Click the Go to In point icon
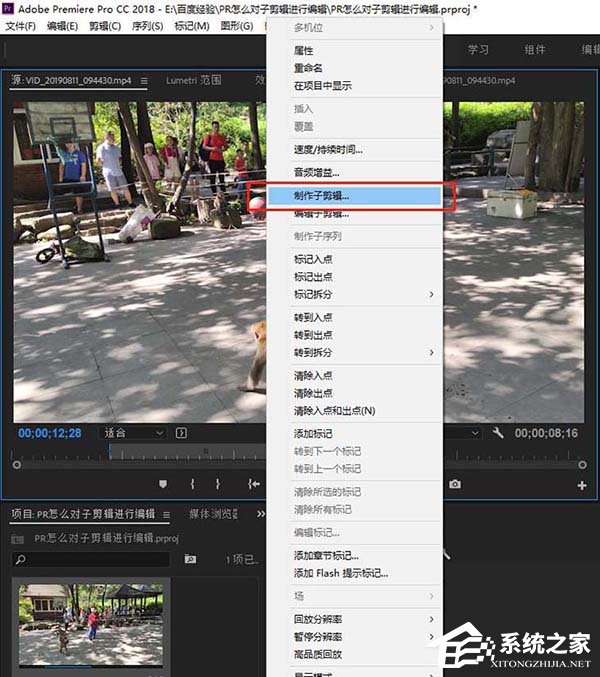This screenshot has width=600, height=677. (254, 484)
